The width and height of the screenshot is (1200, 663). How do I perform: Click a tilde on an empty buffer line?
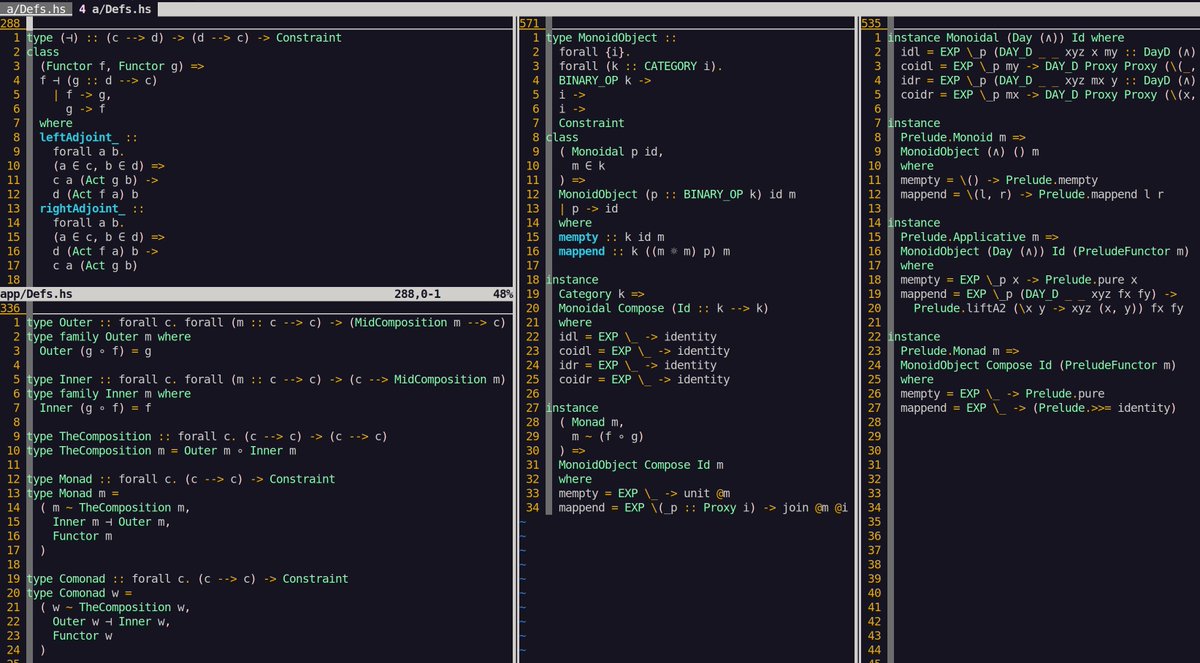521,550
